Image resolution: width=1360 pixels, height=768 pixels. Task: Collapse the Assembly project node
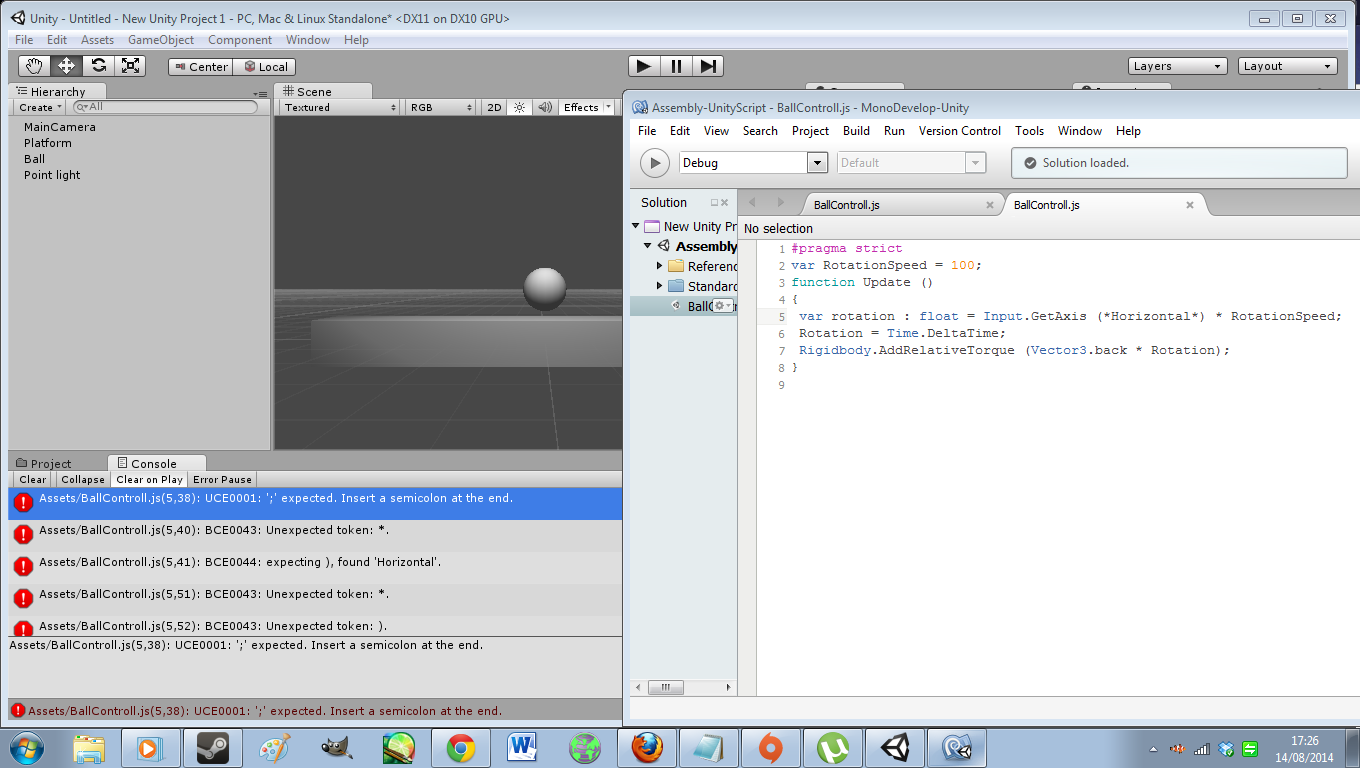pos(648,246)
